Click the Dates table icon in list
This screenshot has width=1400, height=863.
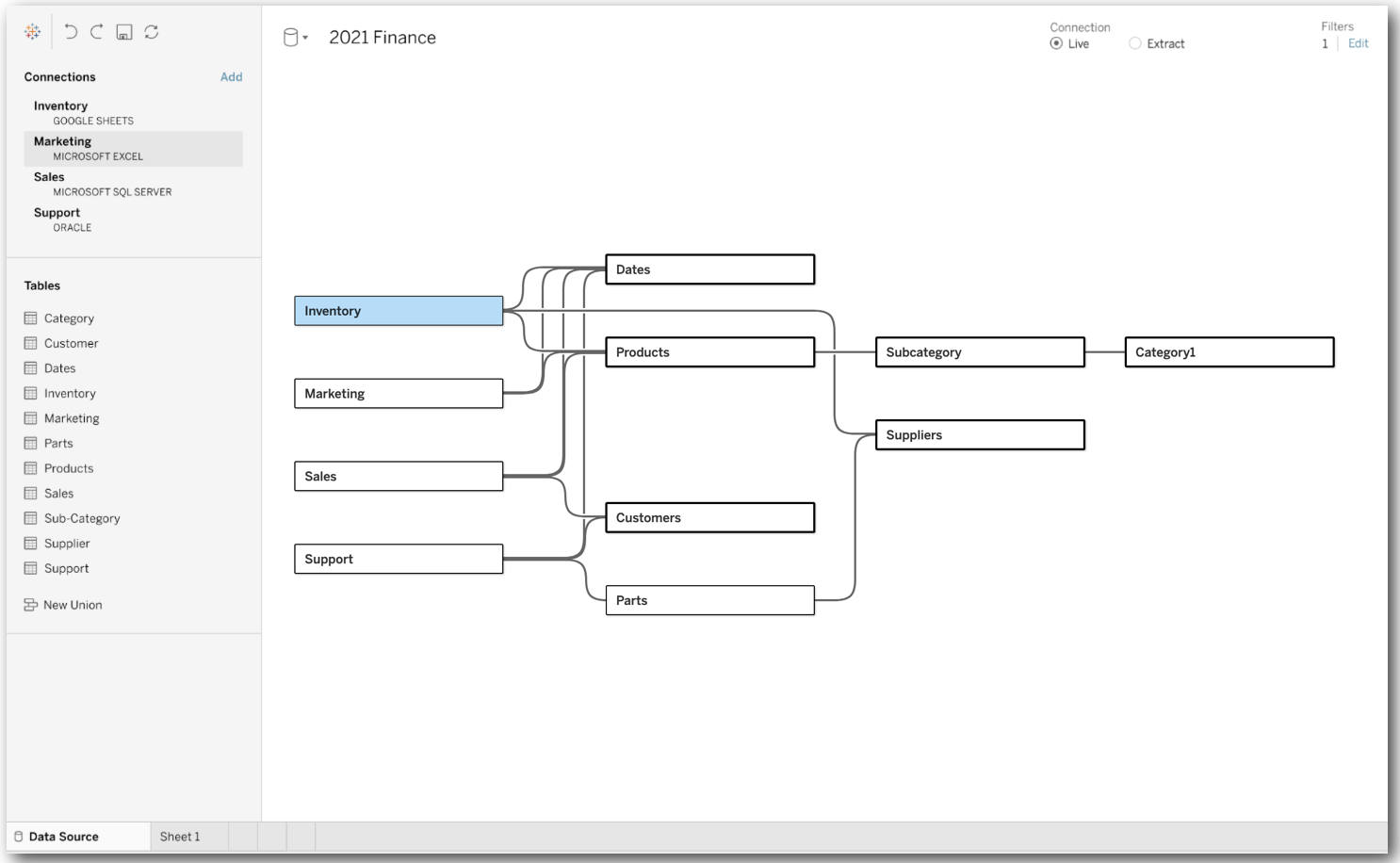(30, 368)
